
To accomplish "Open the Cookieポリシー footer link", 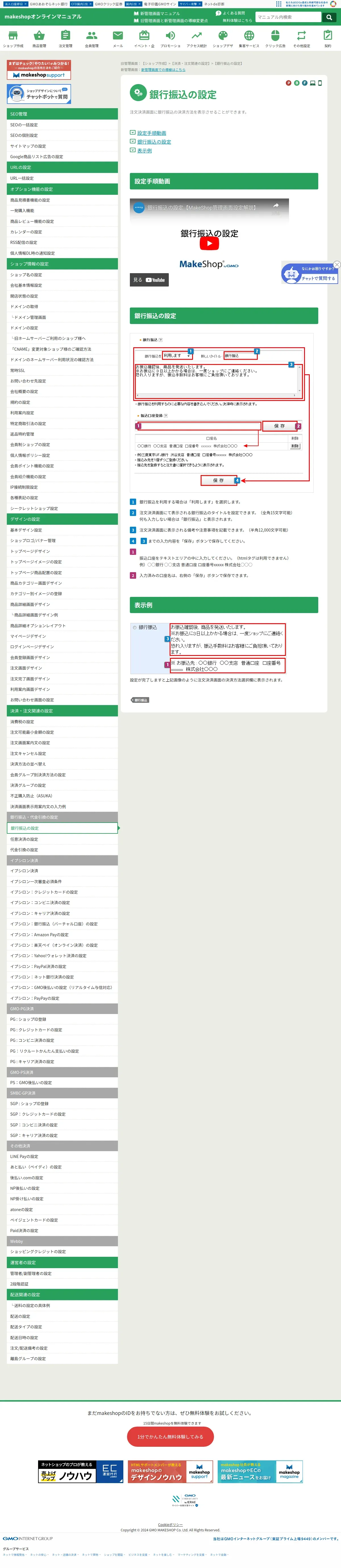I will coord(170,1525).
